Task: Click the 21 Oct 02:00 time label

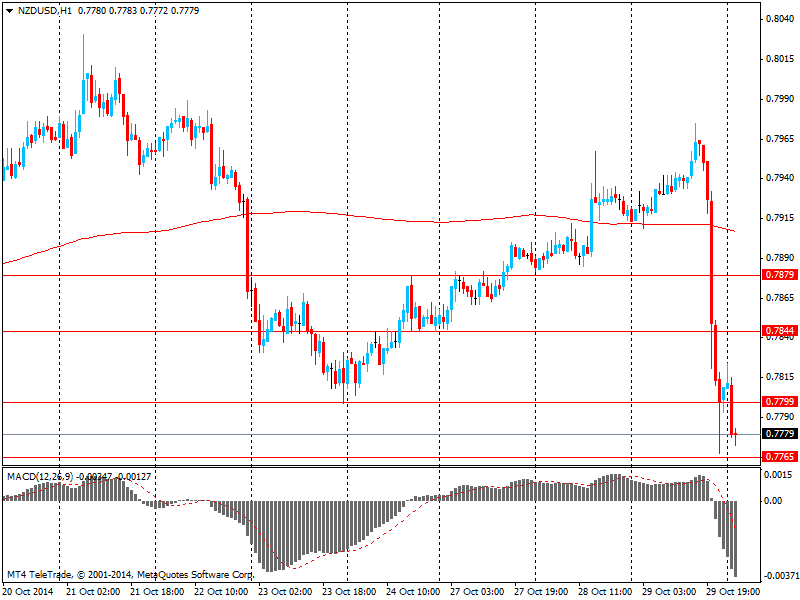Action: pyautogui.click(x=93, y=592)
